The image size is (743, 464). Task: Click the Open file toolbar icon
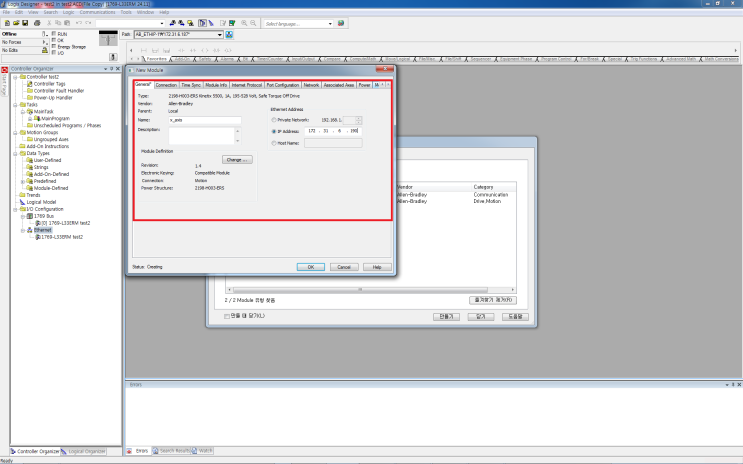tap(16, 23)
